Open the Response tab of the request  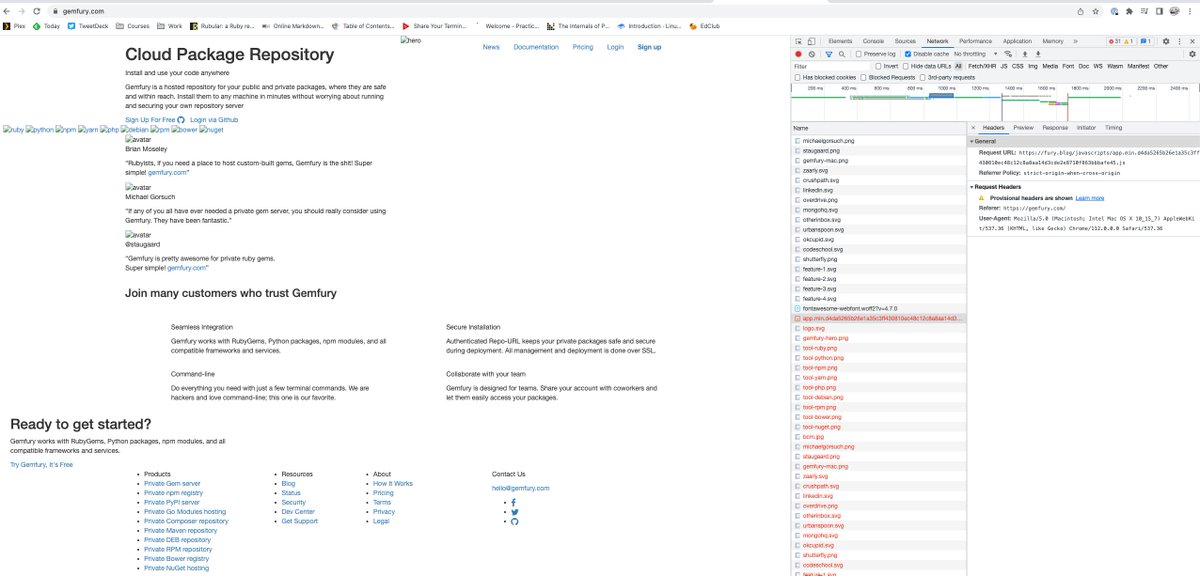1055,128
